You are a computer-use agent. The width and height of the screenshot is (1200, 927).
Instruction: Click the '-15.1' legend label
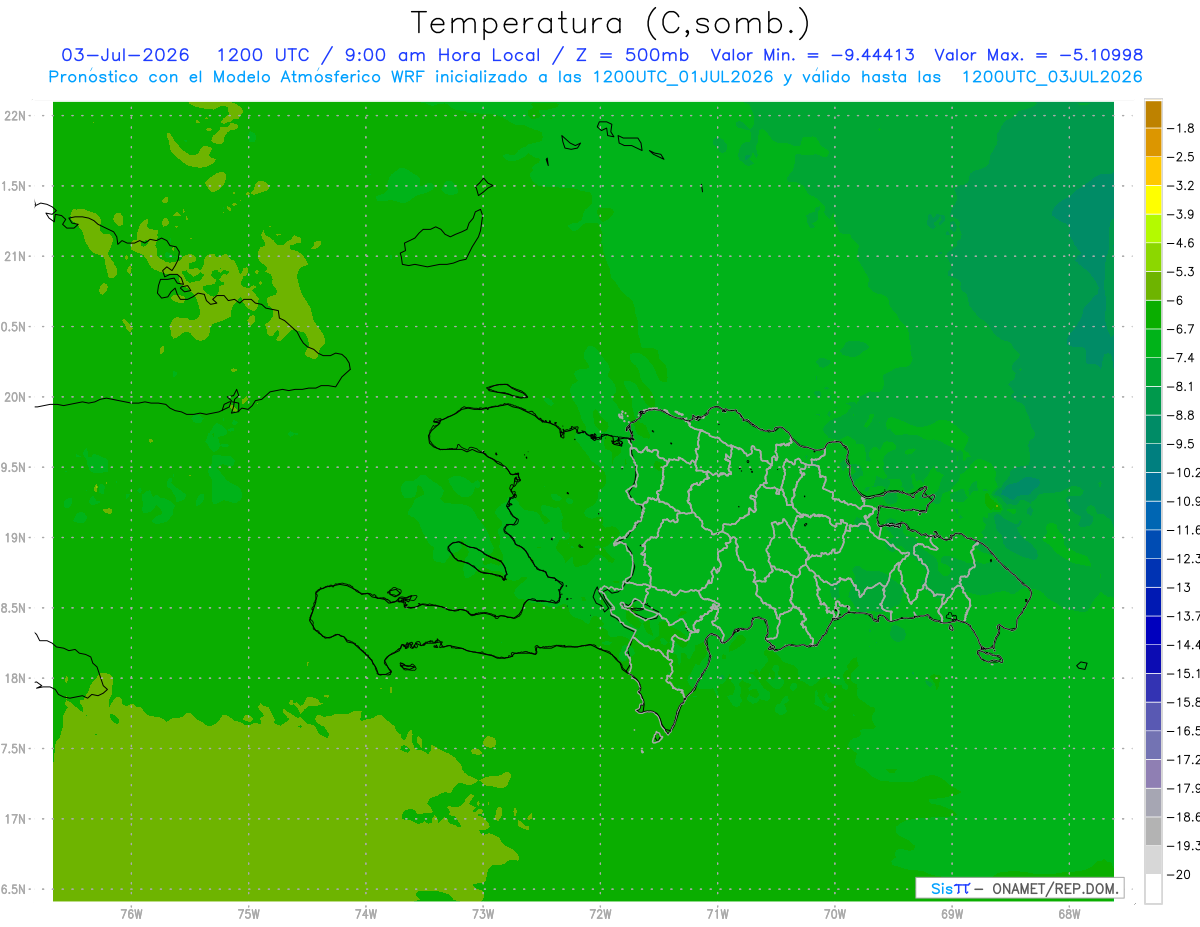(1185, 673)
